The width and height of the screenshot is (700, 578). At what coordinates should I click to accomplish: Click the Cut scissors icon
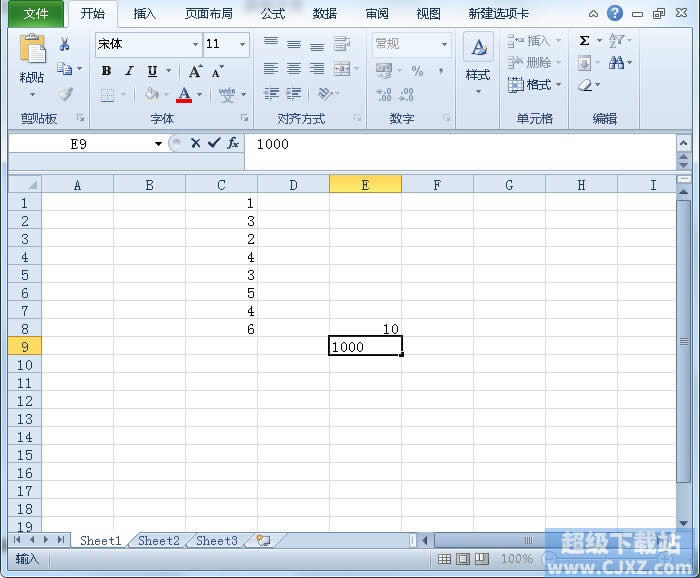(64, 44)
